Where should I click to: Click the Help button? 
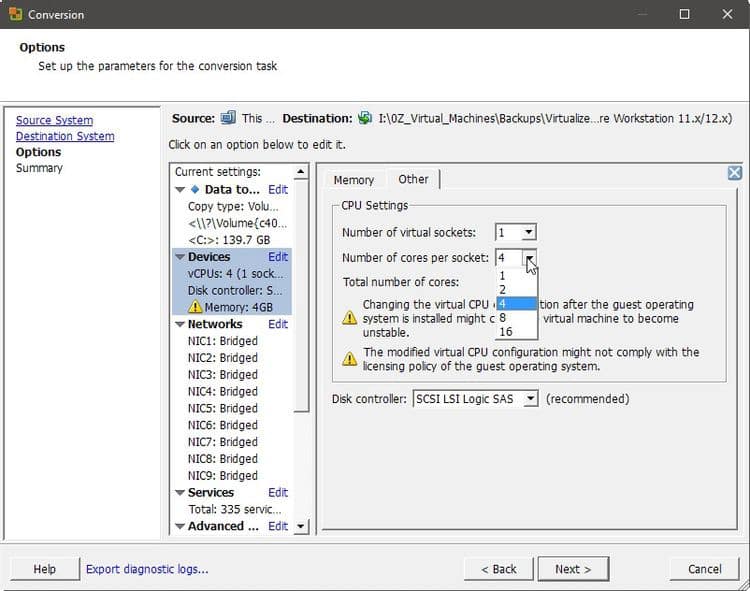point(44,569)
